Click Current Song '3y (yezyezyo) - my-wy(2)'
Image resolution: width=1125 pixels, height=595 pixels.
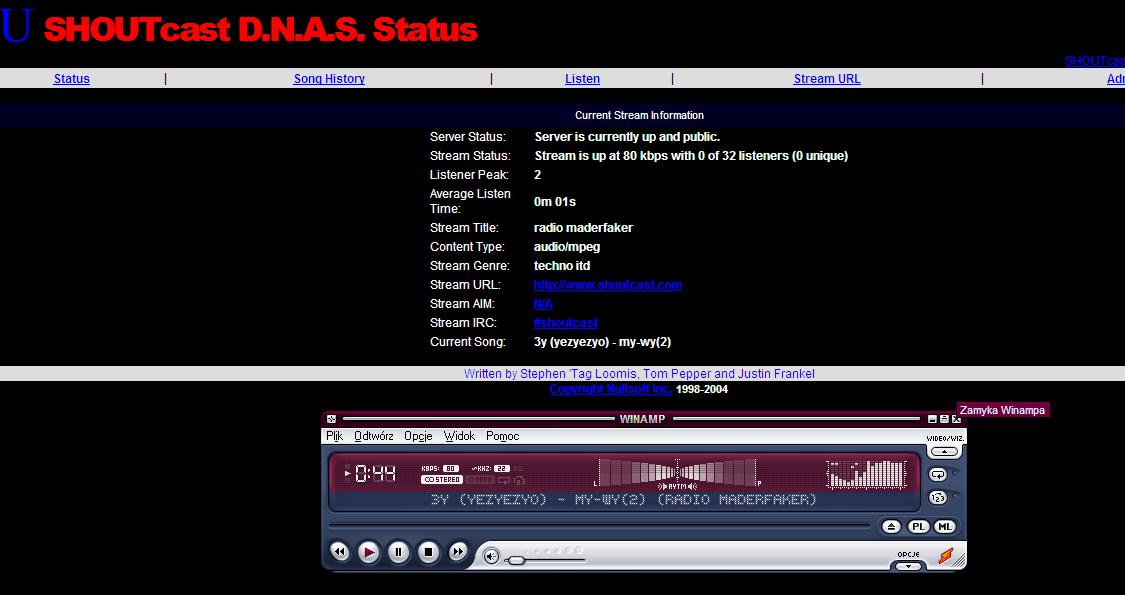603,342
